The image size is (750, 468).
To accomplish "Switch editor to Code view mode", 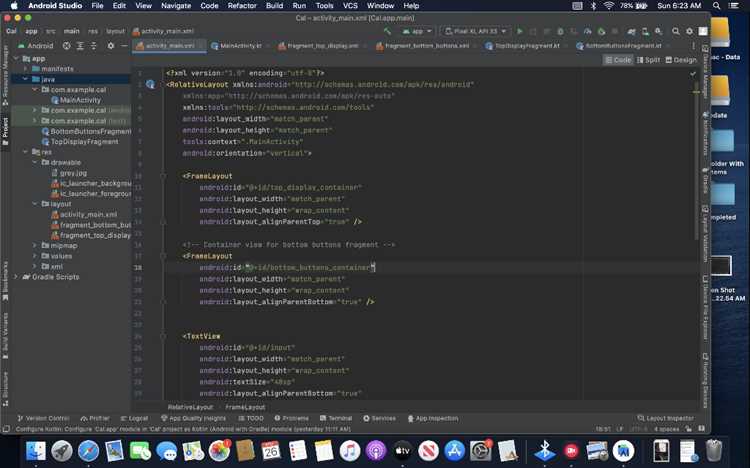I will (x=618, y=60).
